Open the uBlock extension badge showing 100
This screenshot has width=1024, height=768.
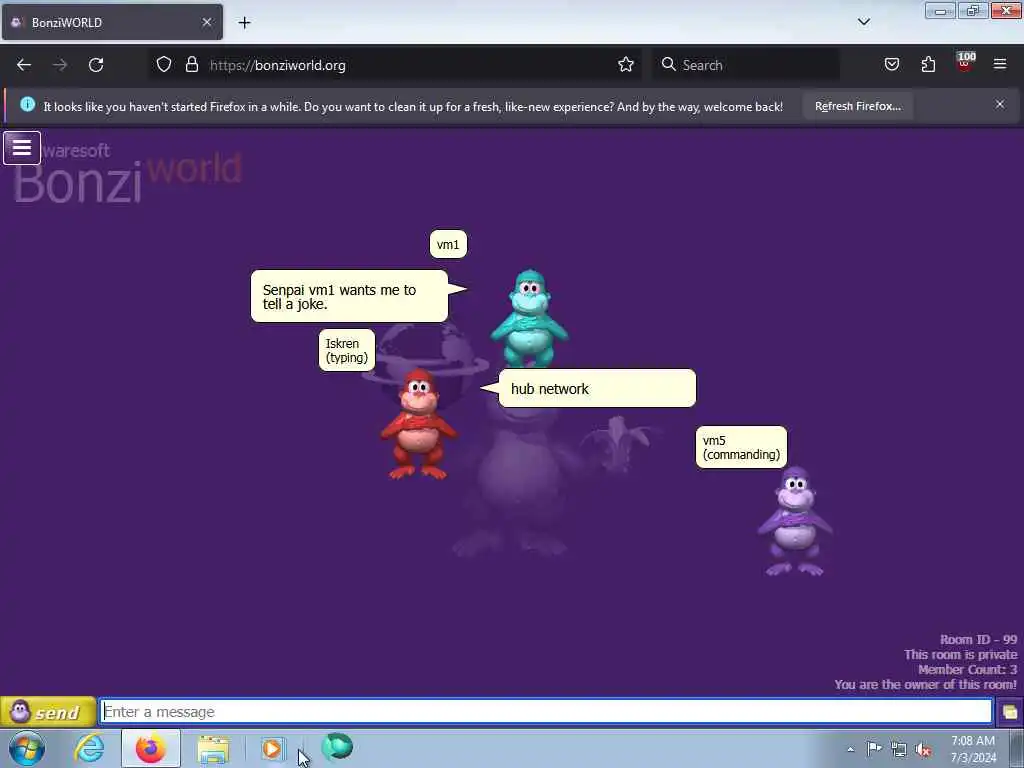[965, 62]
